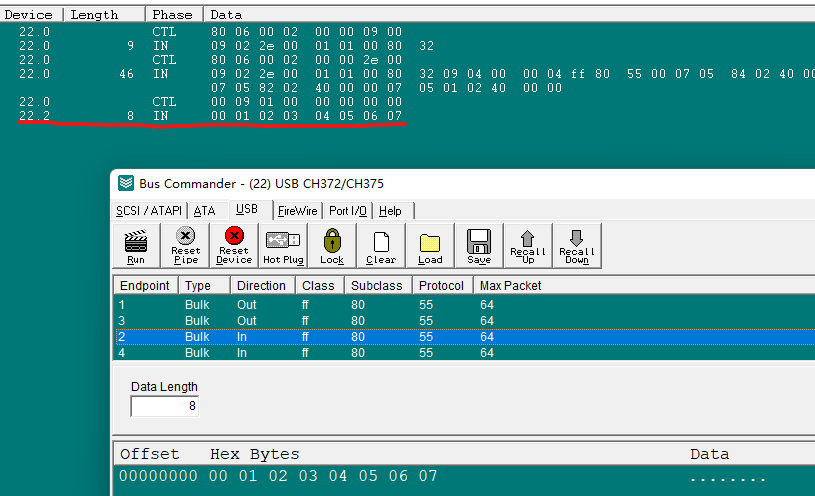Open the Load folder icon
This screenshot has width=815, height=496.
click(x=430, y=245)
